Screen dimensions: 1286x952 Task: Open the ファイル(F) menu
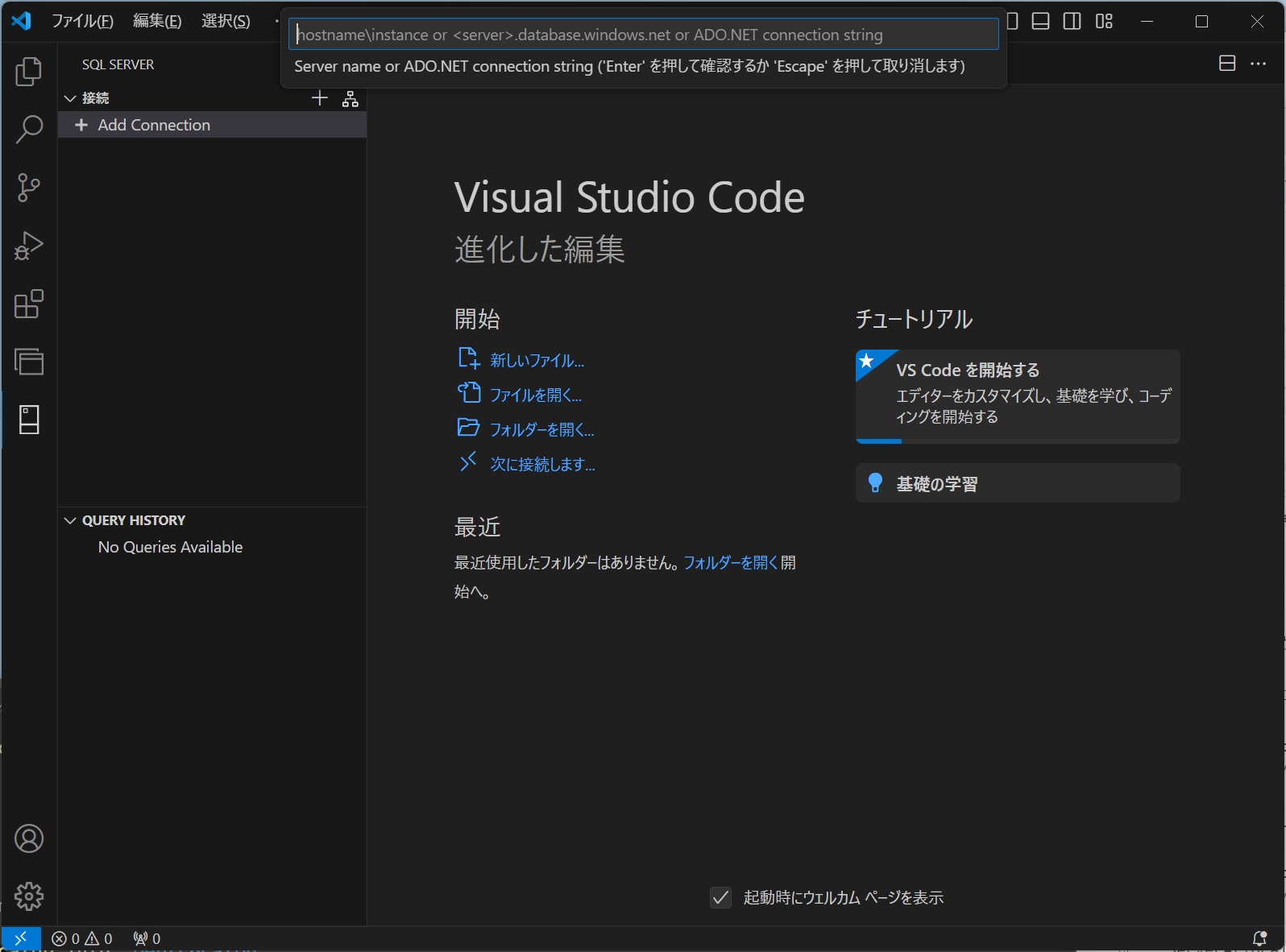tap(82, 21)
